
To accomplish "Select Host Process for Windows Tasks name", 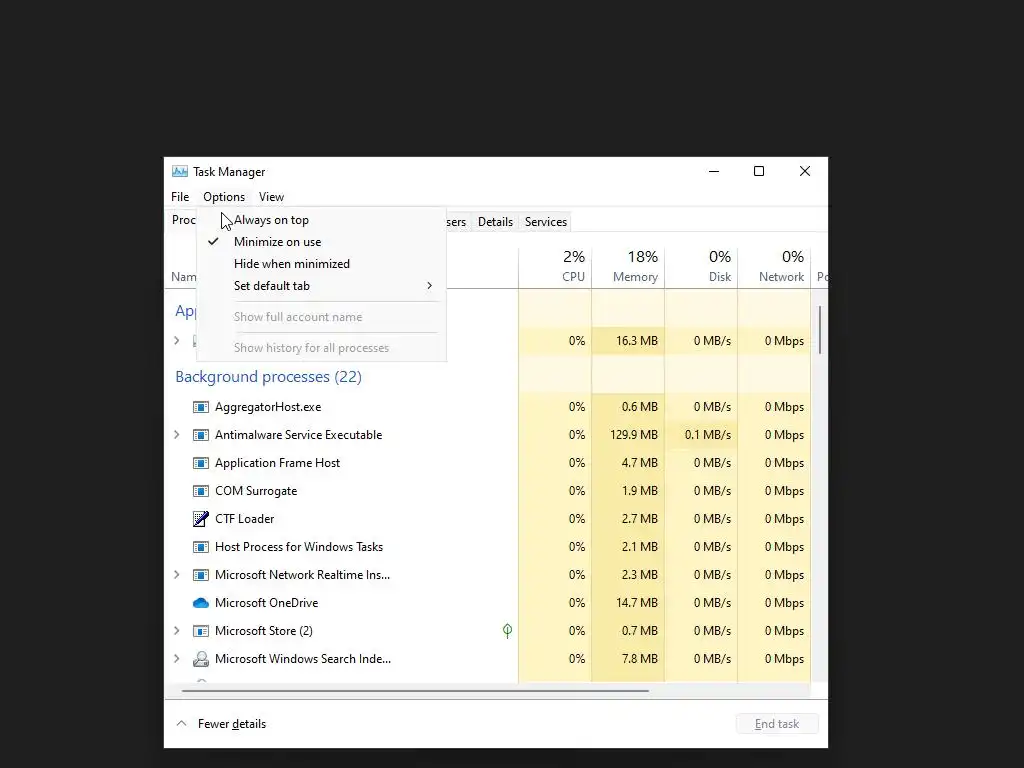I will (299, 547).
